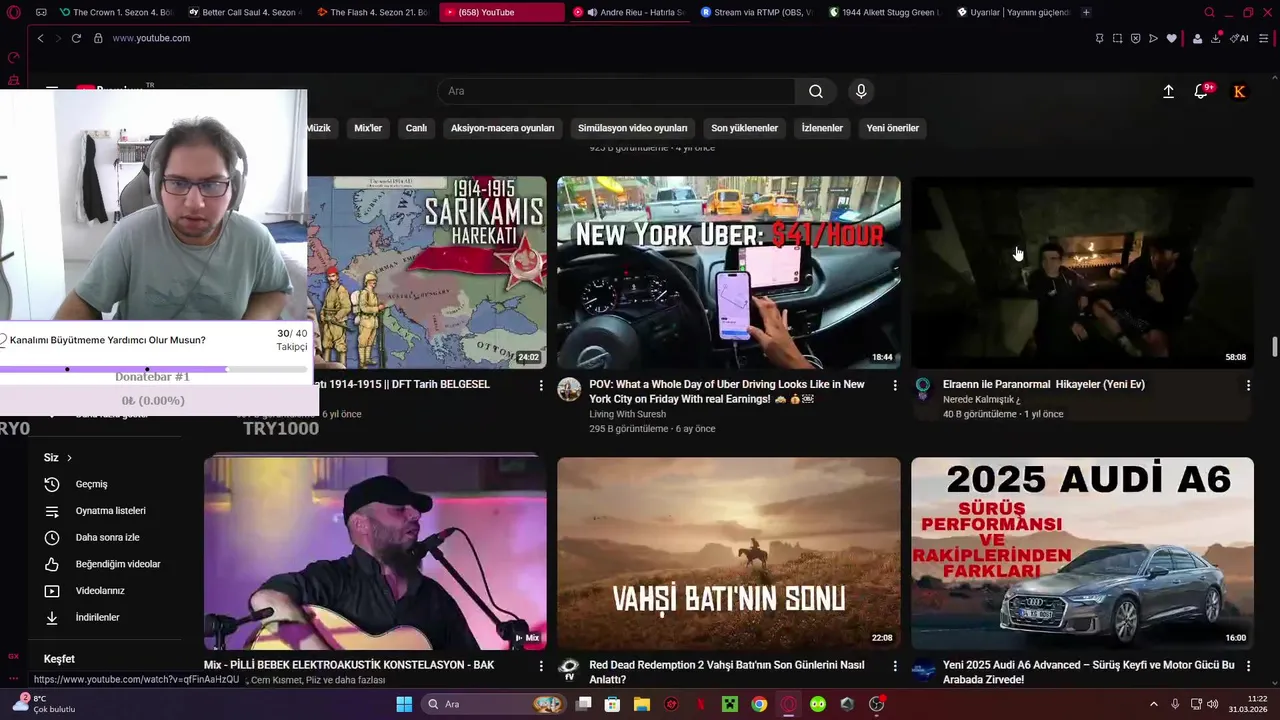Open the Windows Start button
This screenshot has width=1280, height=720.
point(404,704)
